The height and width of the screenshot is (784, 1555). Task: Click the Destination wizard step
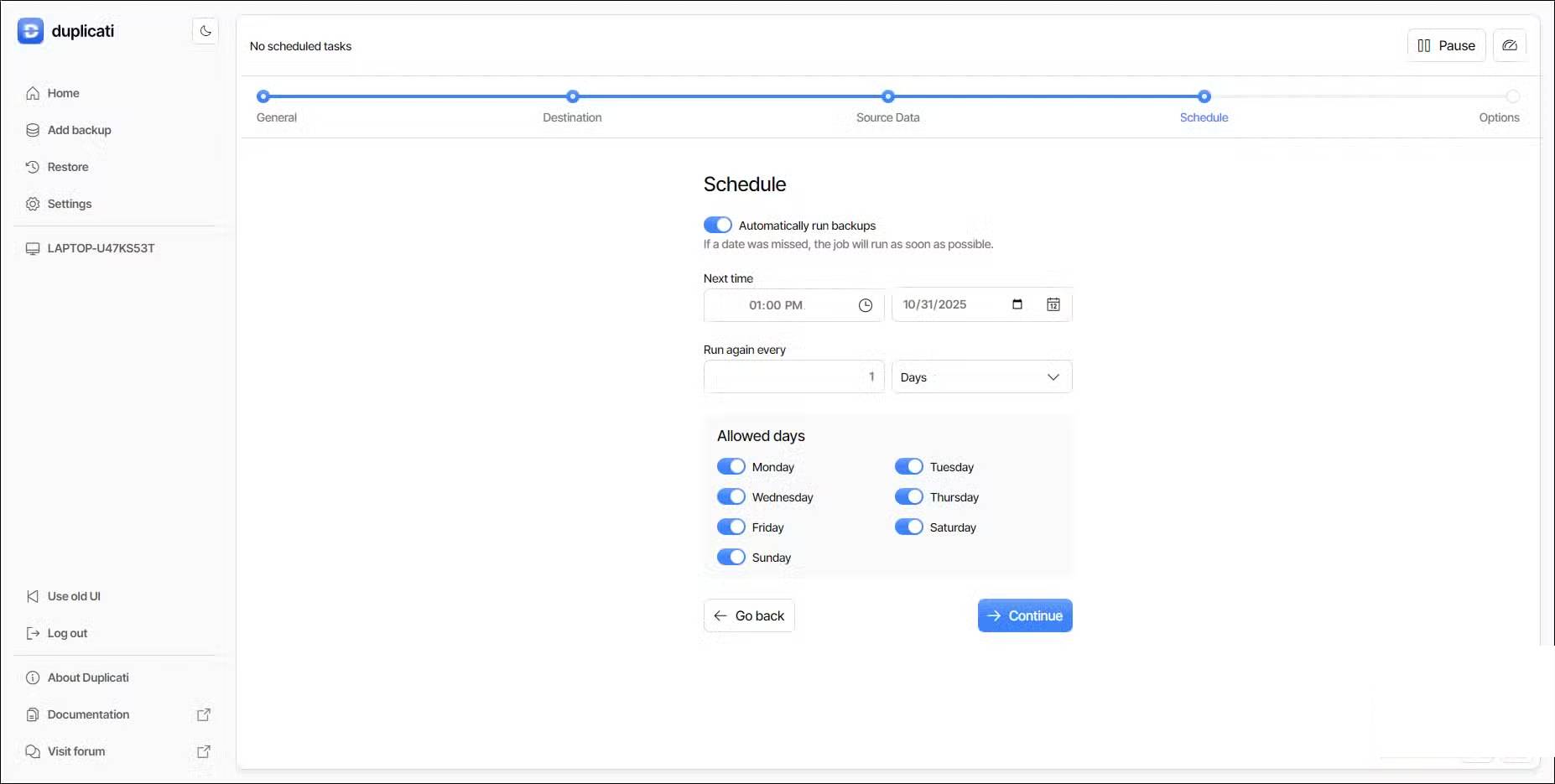572,97
